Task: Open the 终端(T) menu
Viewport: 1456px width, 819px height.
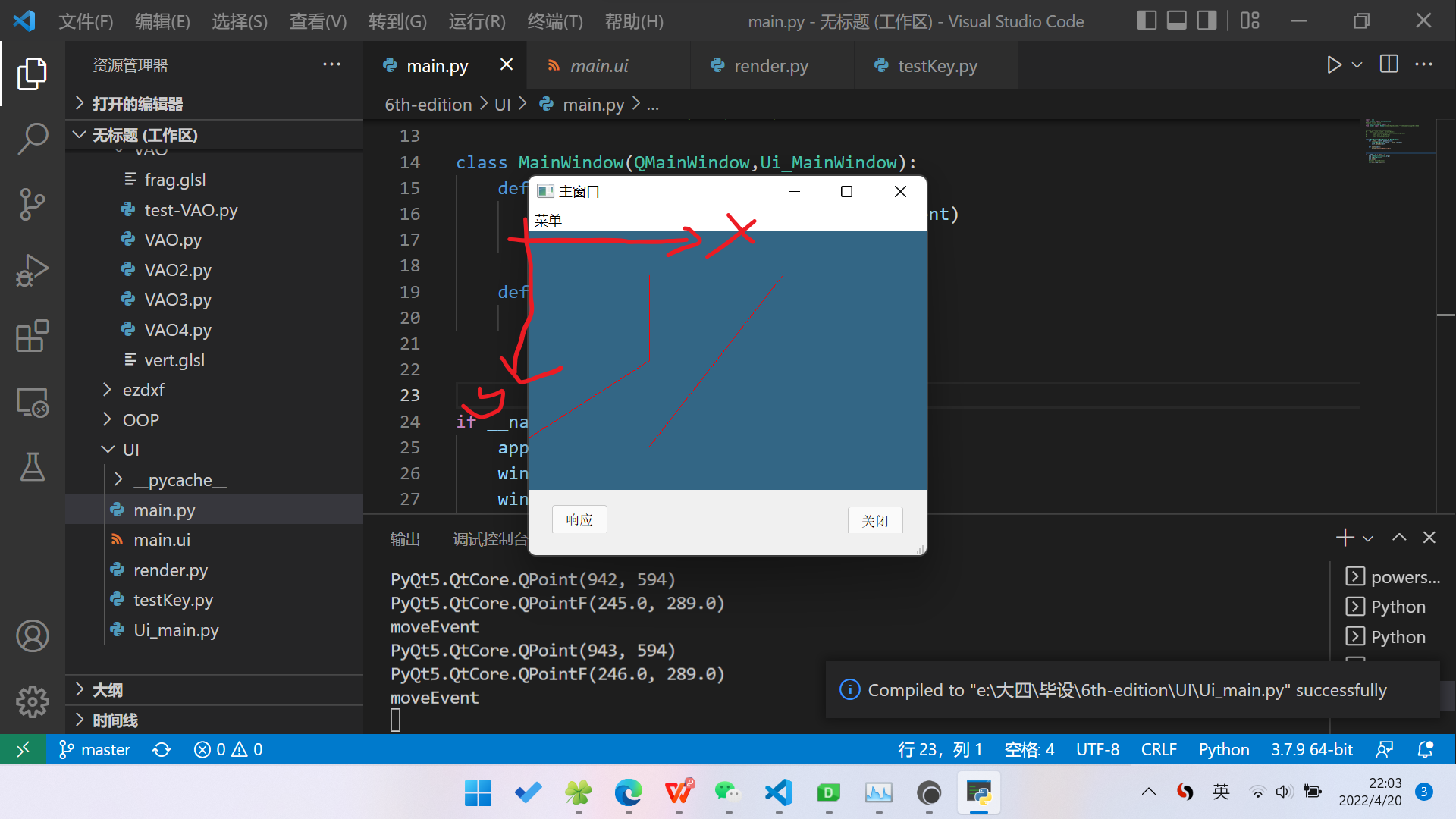Action: (x=554, y=21)
